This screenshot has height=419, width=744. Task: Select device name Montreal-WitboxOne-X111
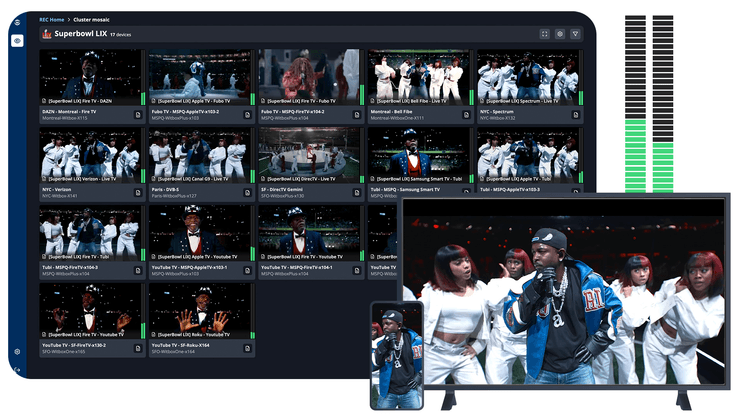(x=397, y=118)
